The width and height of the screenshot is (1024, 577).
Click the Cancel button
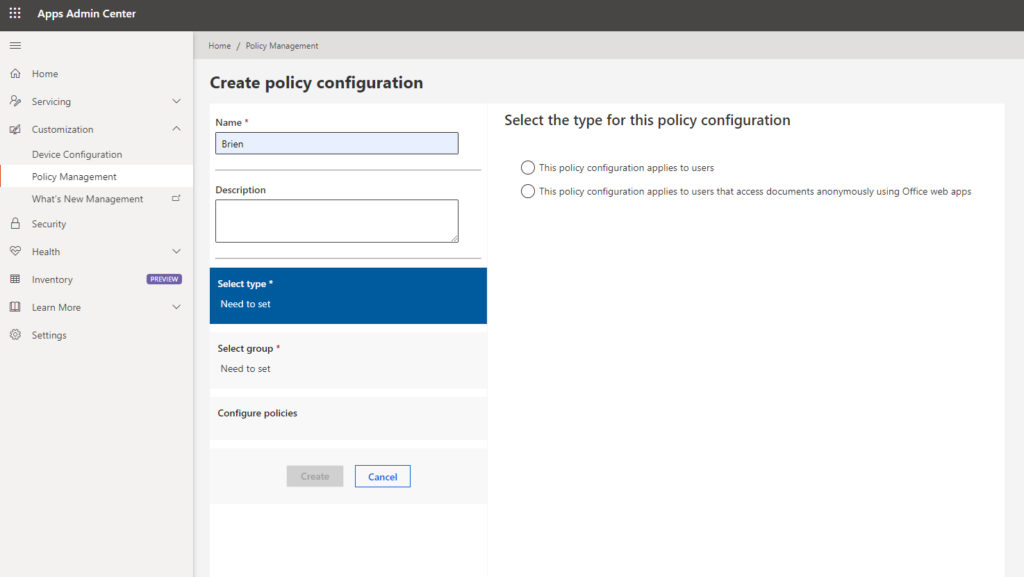(383, 476)
